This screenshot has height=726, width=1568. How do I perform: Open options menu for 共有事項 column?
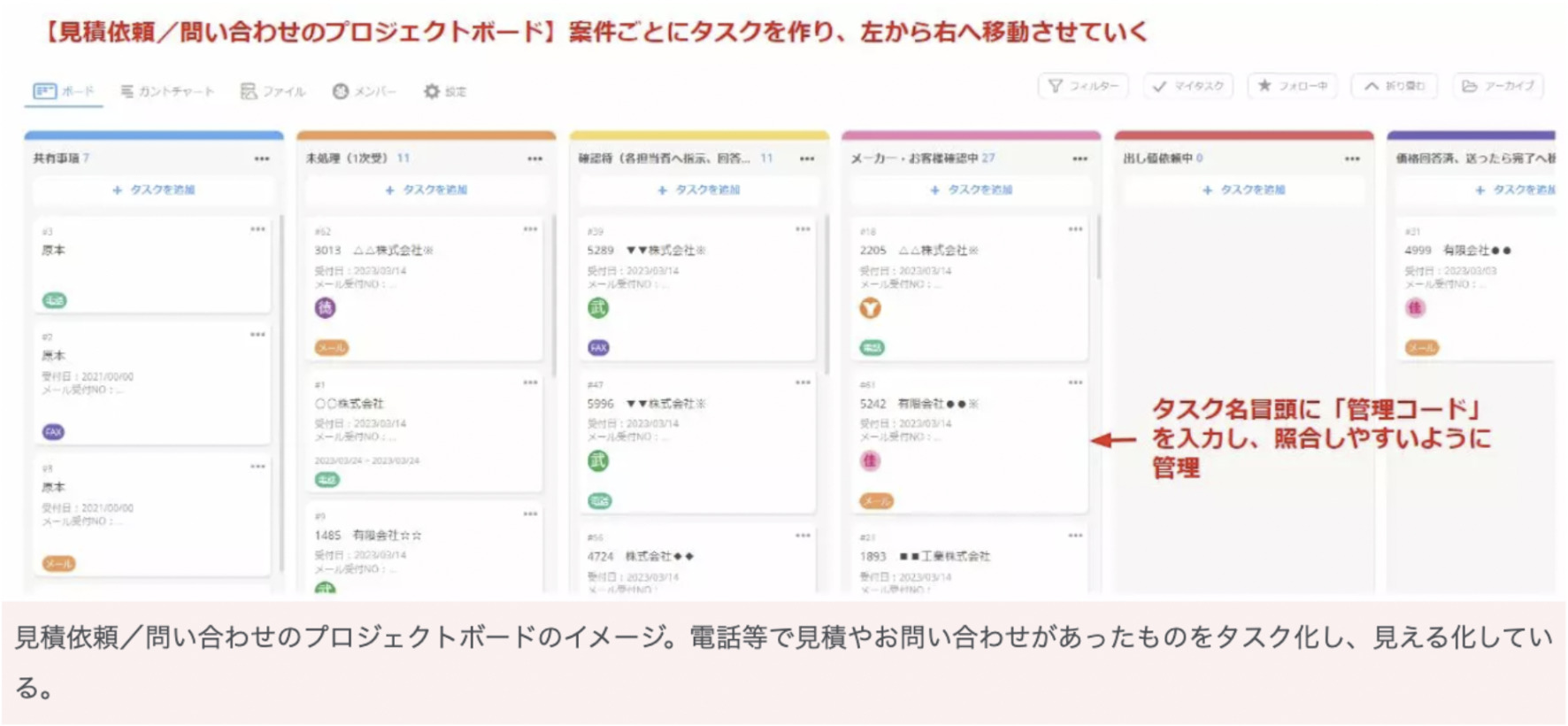pyautogui.click(x=262, y=158)
